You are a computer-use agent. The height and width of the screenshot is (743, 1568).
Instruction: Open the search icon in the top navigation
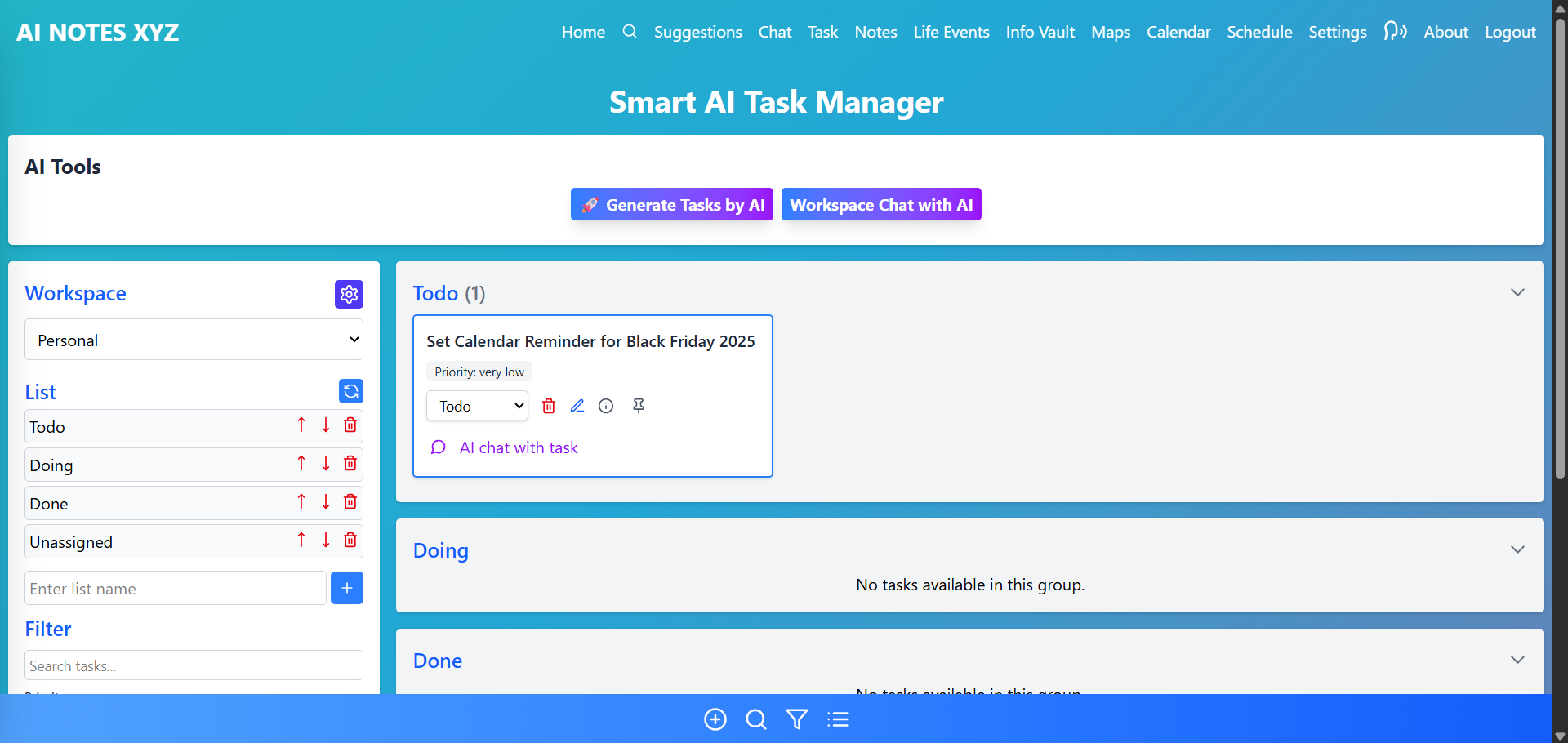[x=630, y=31]
